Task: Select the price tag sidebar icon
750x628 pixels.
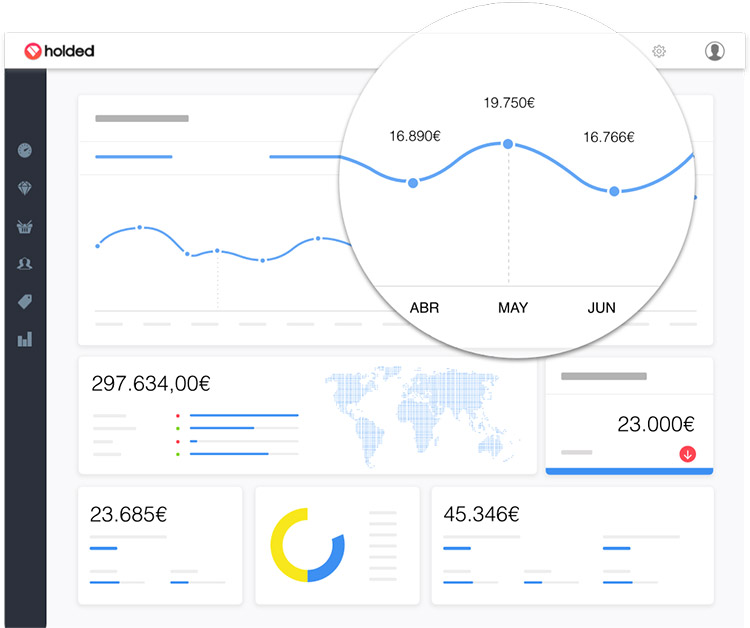Action: pos(25,302)
